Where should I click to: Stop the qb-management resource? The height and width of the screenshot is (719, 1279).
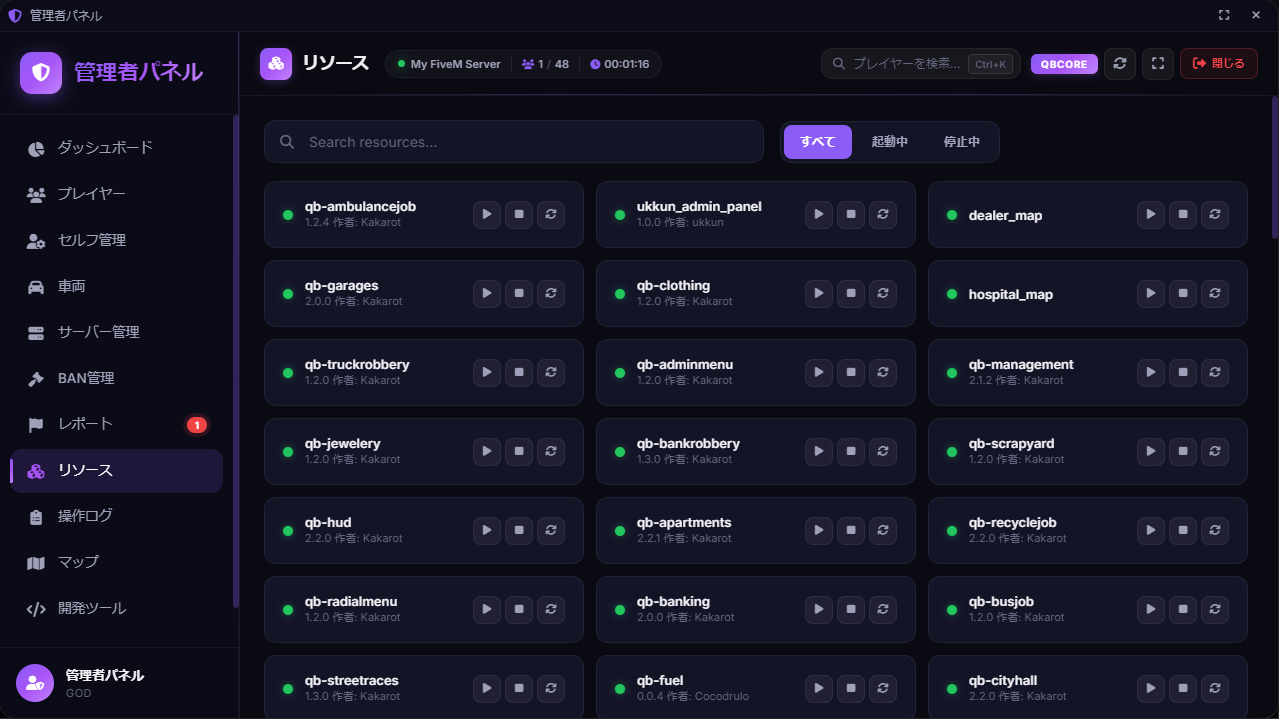pyautogui.click(x=1183, y=372)
